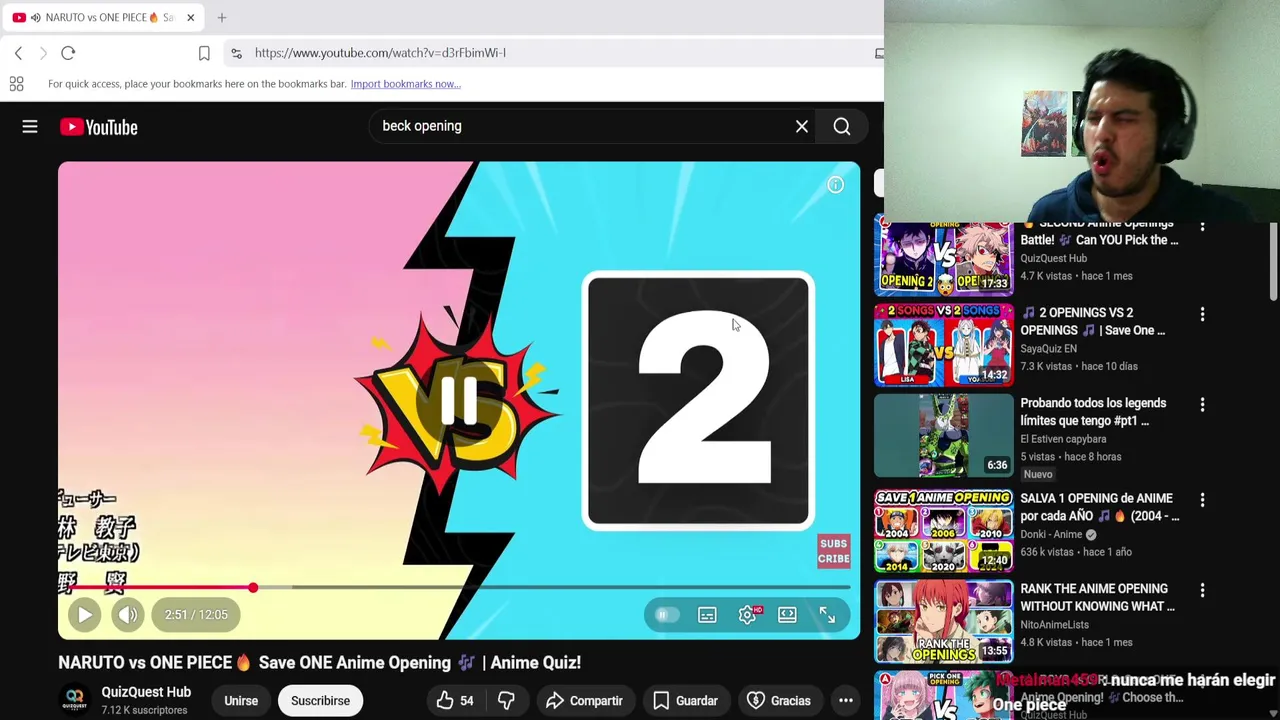
Task: Open '2 OPENINGS VS 2 OPENINGS' video thumbnail
Action: tap(944, 346)
